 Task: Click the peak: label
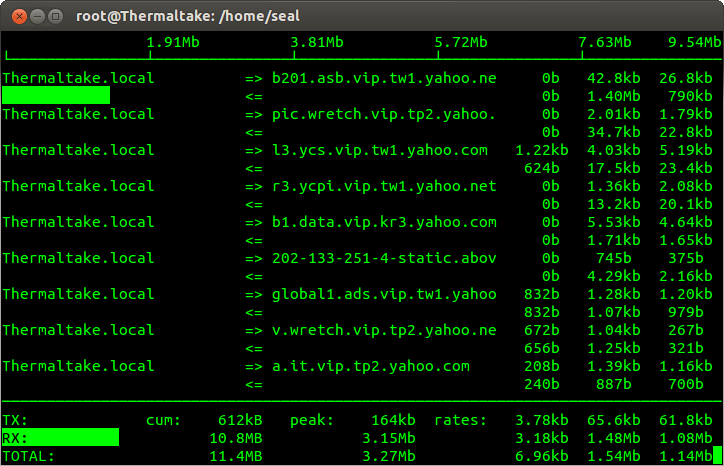312,420
